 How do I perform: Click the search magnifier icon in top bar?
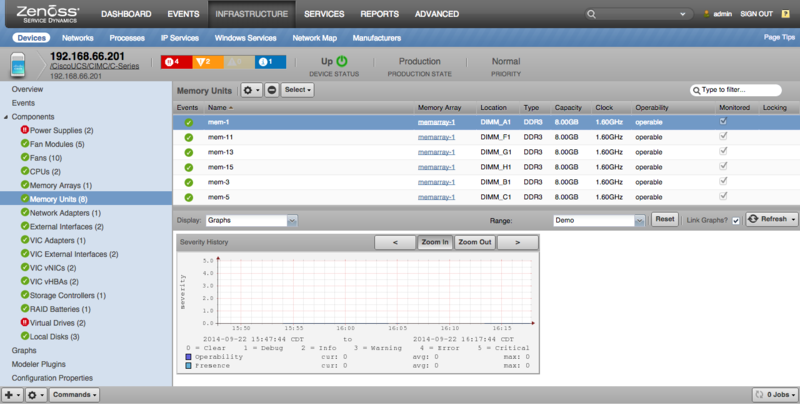(x=591, y=14)
